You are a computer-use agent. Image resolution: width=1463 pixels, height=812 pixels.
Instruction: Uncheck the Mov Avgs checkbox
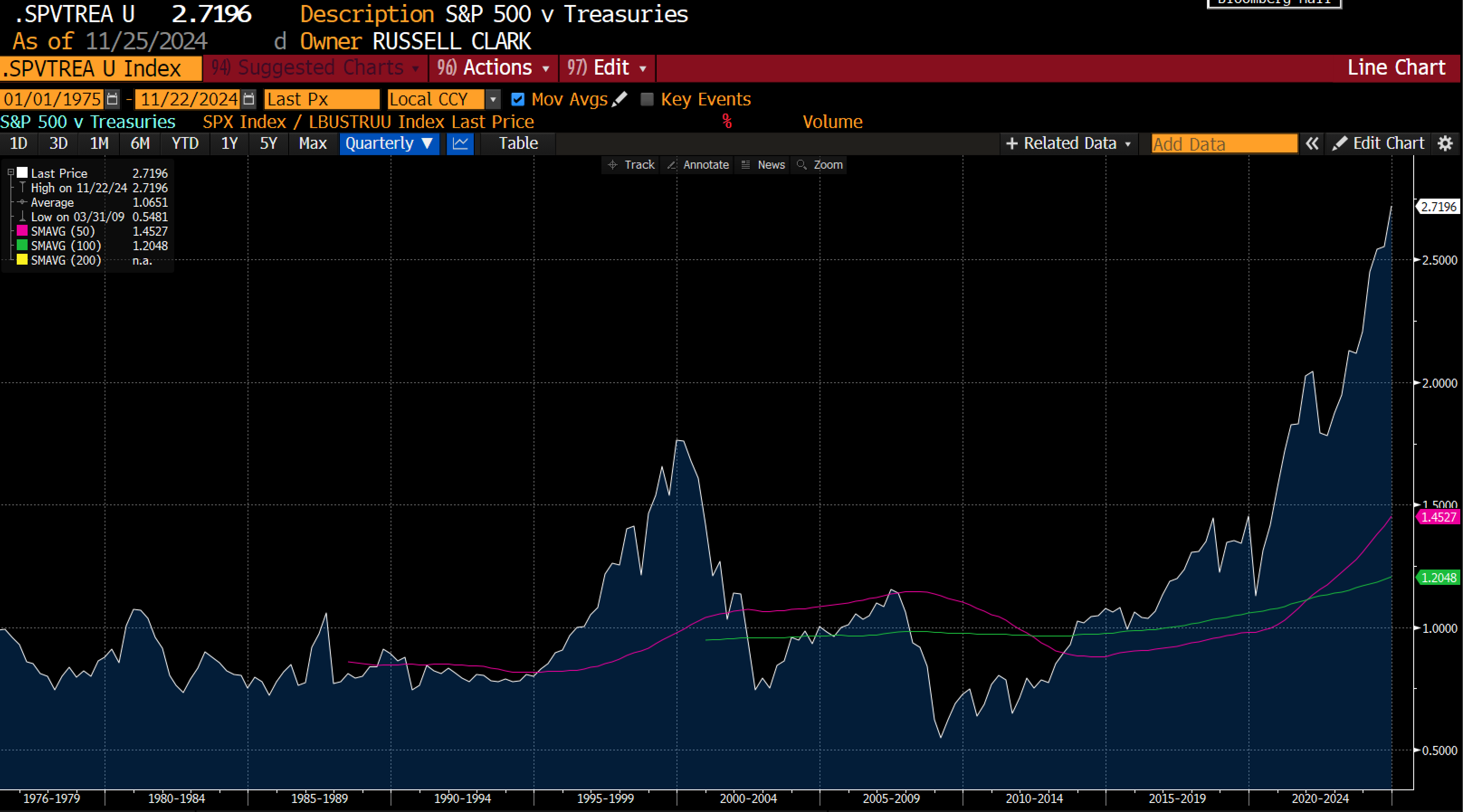517,100
